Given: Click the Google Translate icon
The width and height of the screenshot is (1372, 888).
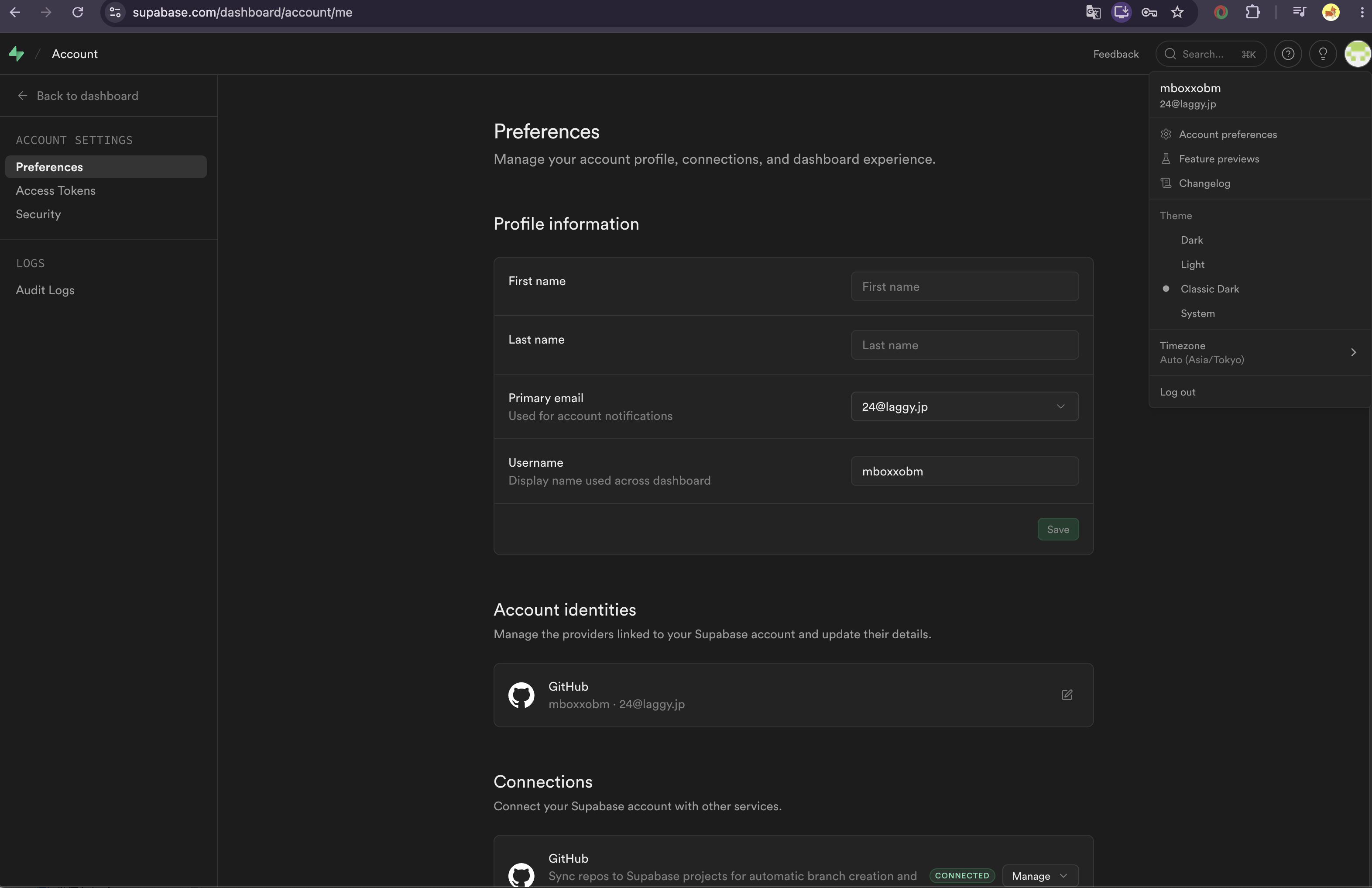Looking at the screenshot, I should click(x=1093, y=12).
